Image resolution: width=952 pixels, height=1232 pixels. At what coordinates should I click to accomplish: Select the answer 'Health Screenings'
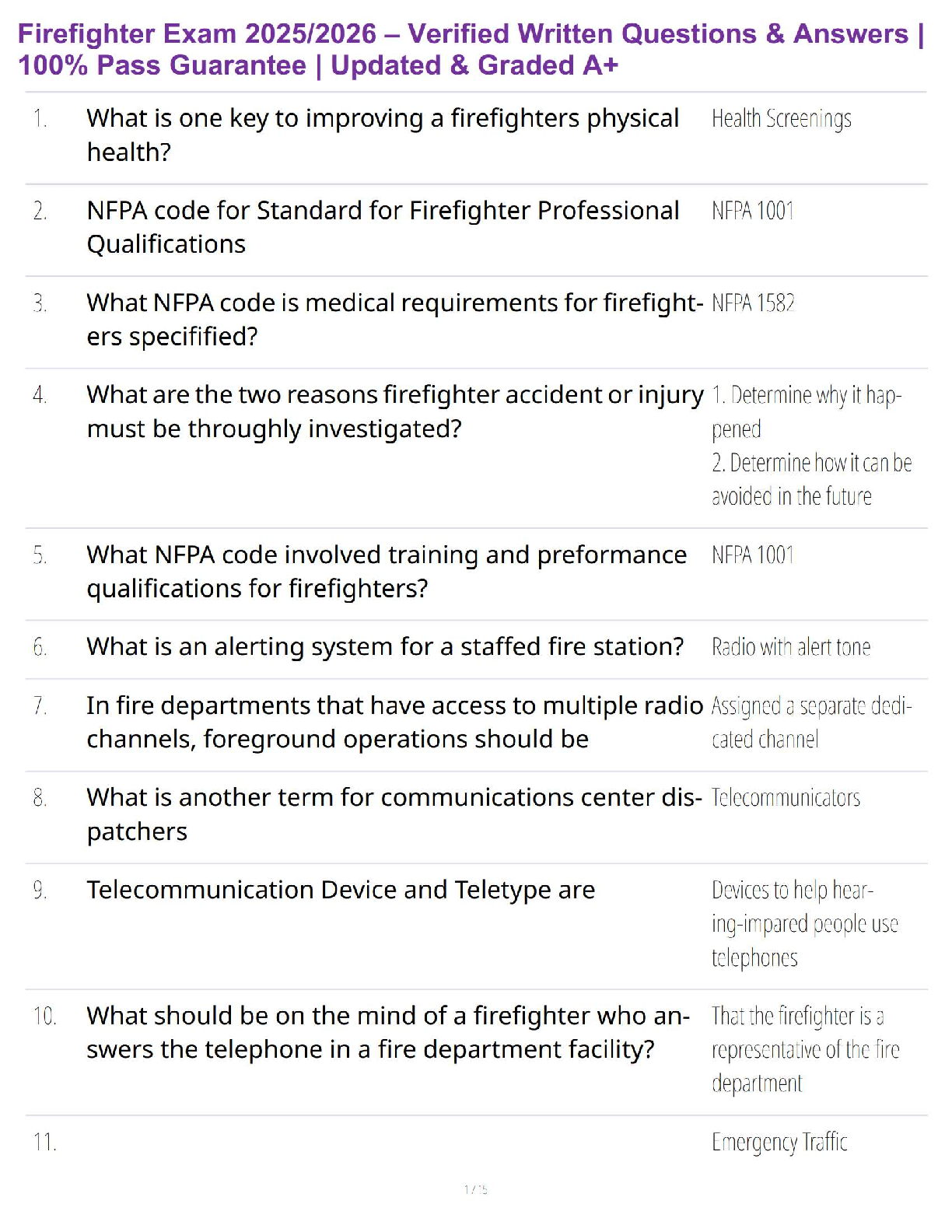(781, 119)
